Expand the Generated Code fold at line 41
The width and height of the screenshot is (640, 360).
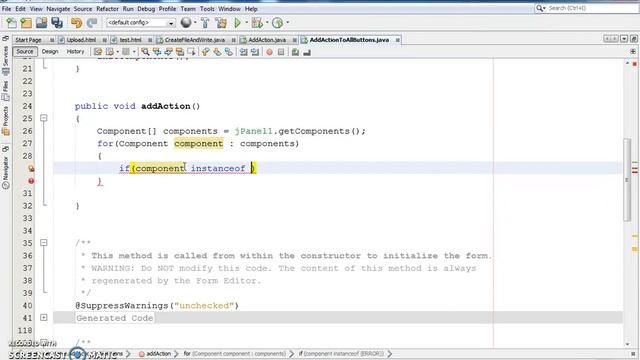coord(44,318)
